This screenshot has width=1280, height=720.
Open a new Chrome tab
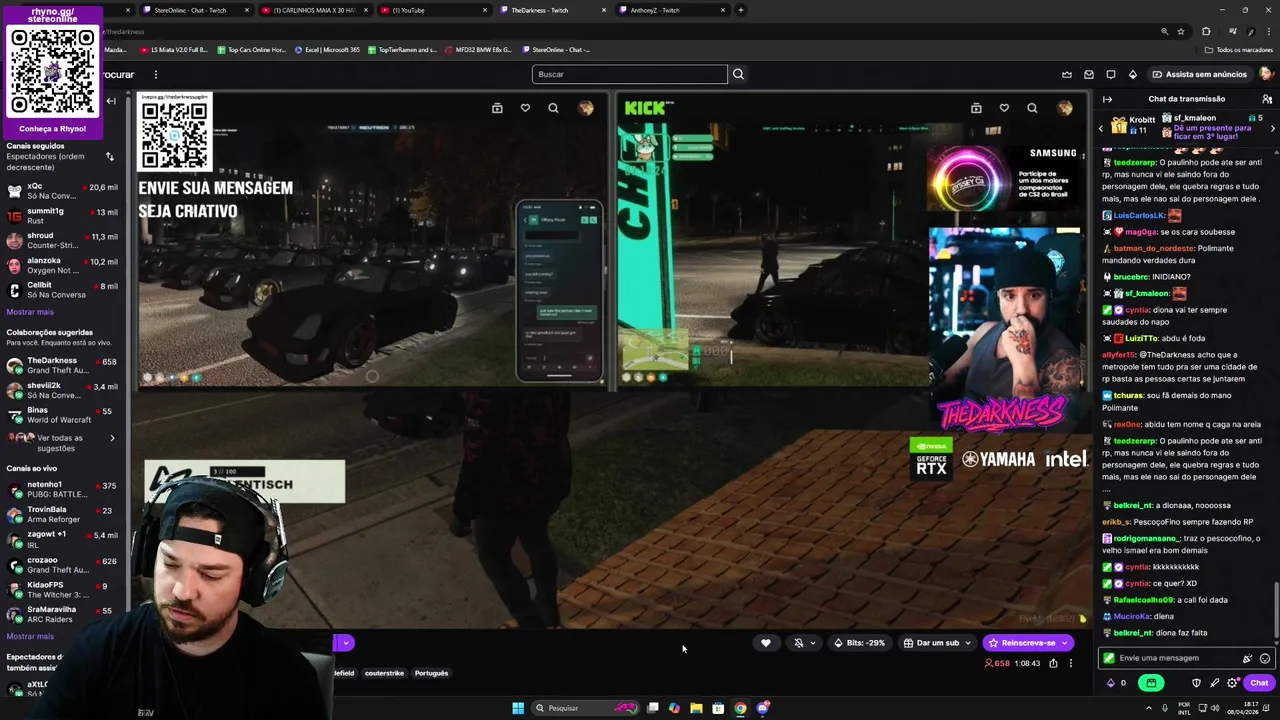tap(740, 10)
